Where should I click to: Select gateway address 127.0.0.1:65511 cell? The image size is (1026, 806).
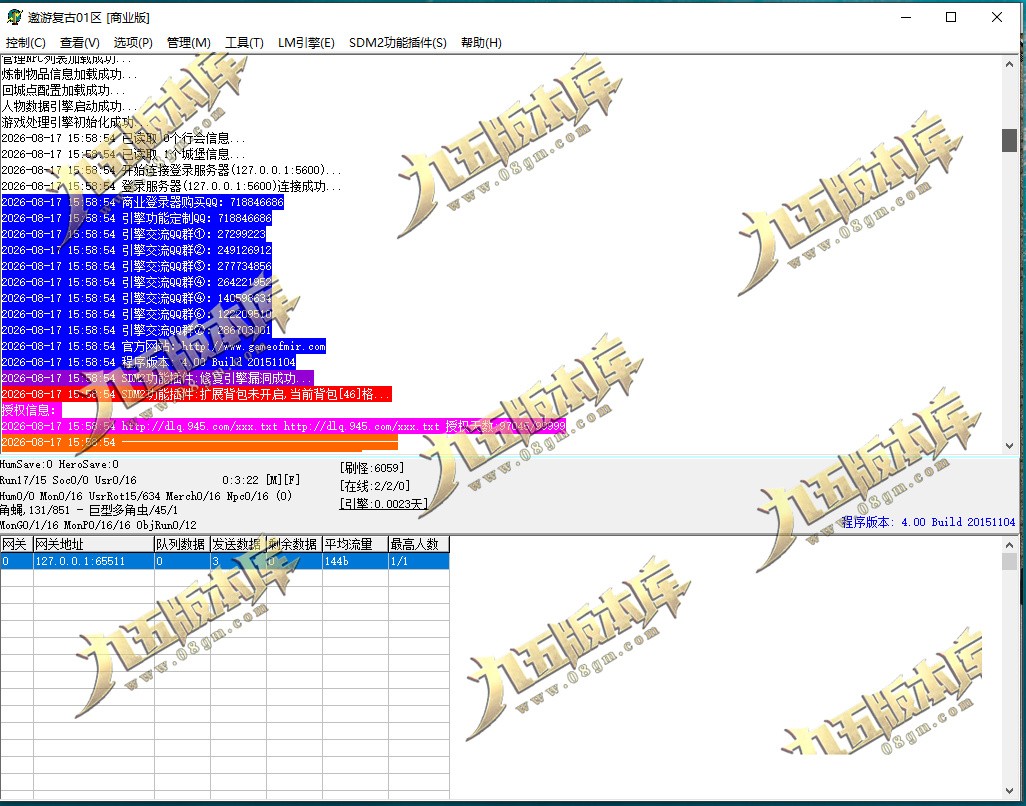pos(94,561)
